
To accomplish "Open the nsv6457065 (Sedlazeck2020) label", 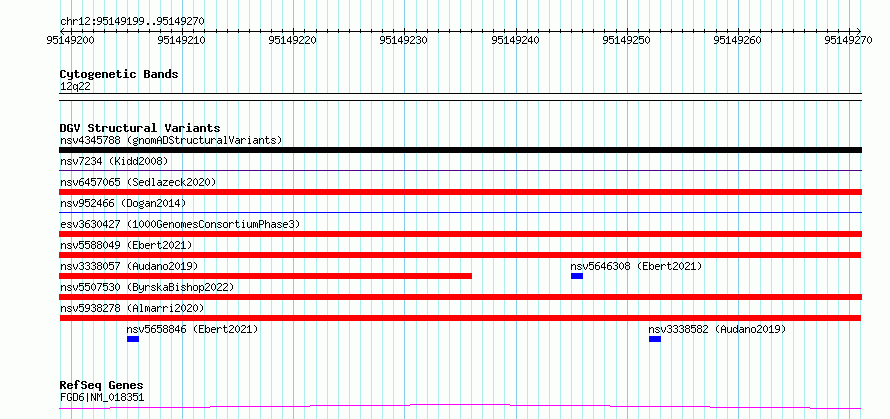I will pos(138,182).
